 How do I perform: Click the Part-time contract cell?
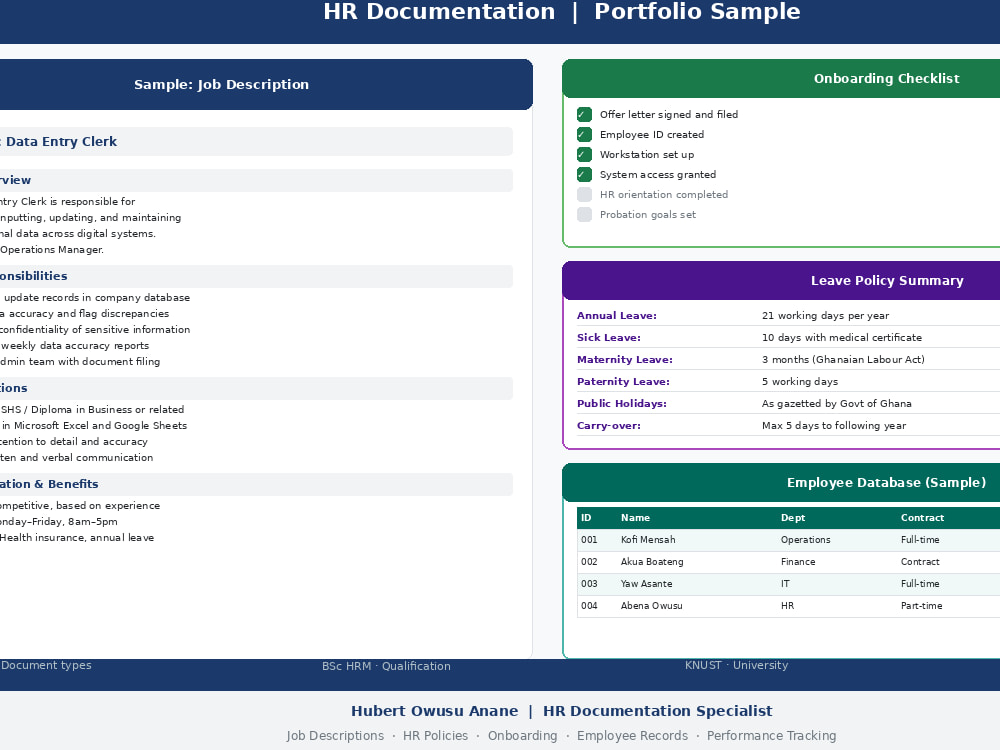922,606
